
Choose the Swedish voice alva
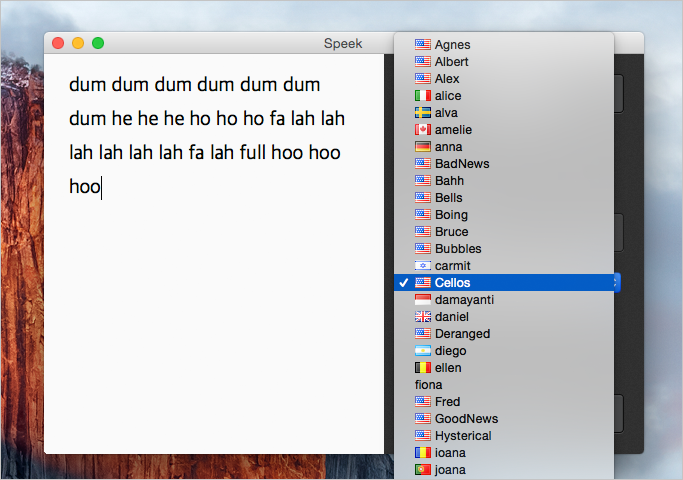tap(504, 112)
